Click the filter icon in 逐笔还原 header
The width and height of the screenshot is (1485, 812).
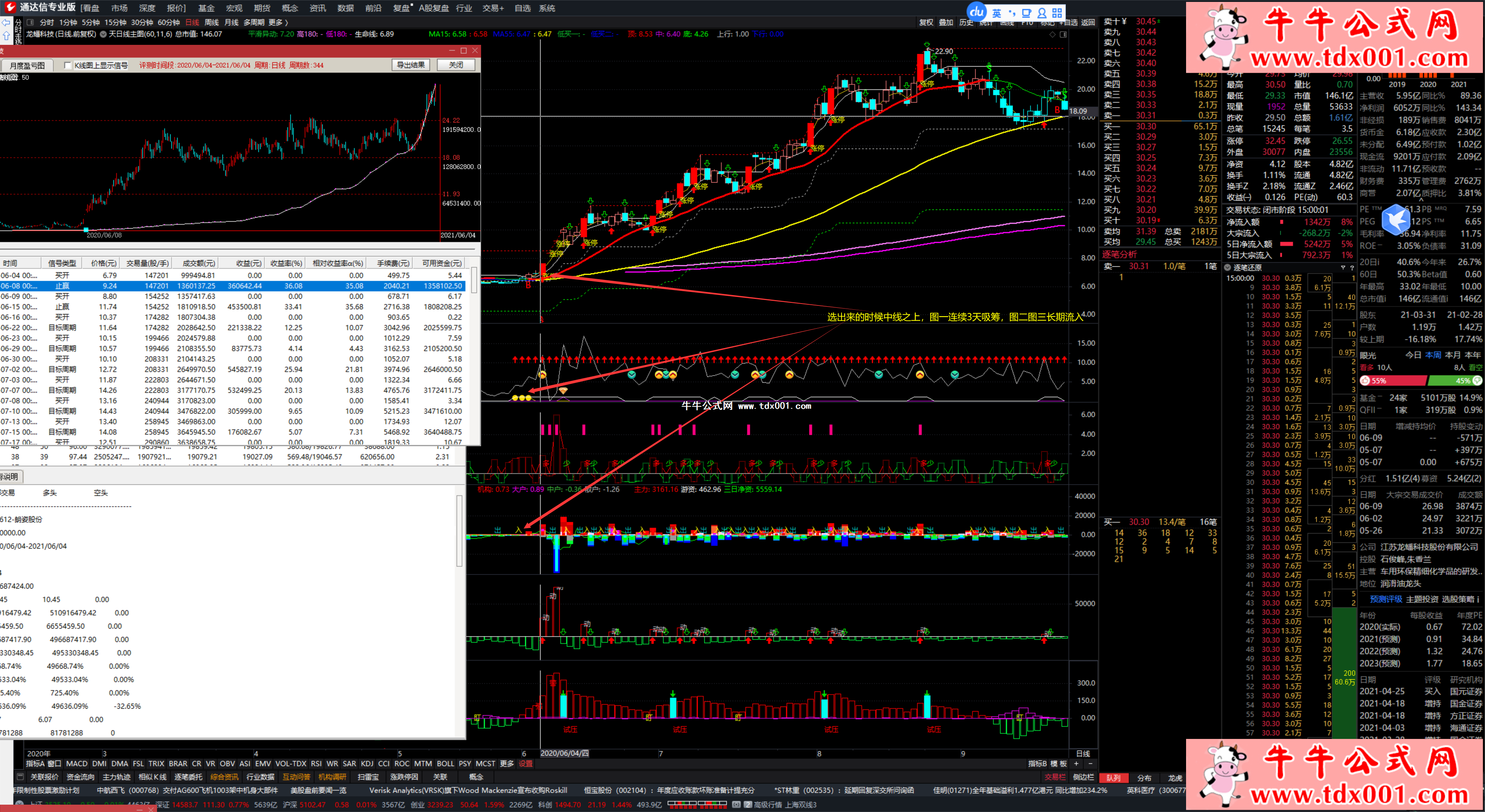coord(1343,268)
